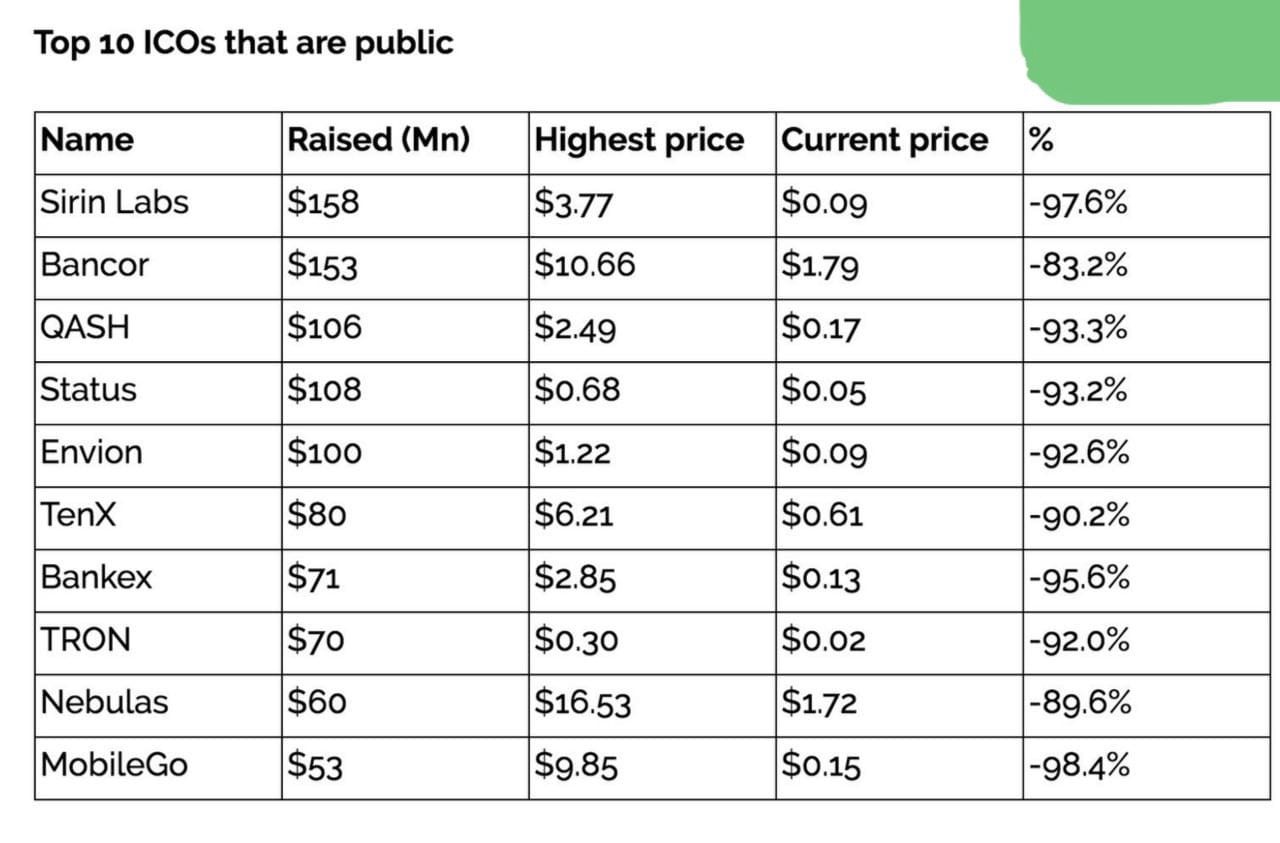The image size is (1280, 843).
Task: Click the green shape in the top-right corner
Action: click(x=1150, y=48)
